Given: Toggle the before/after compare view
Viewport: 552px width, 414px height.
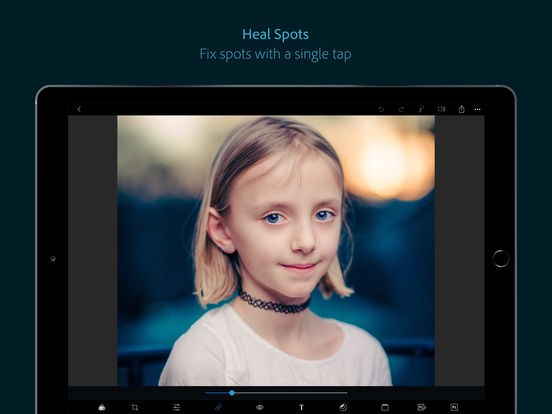Looking at the screenshot, I should 441,109.
